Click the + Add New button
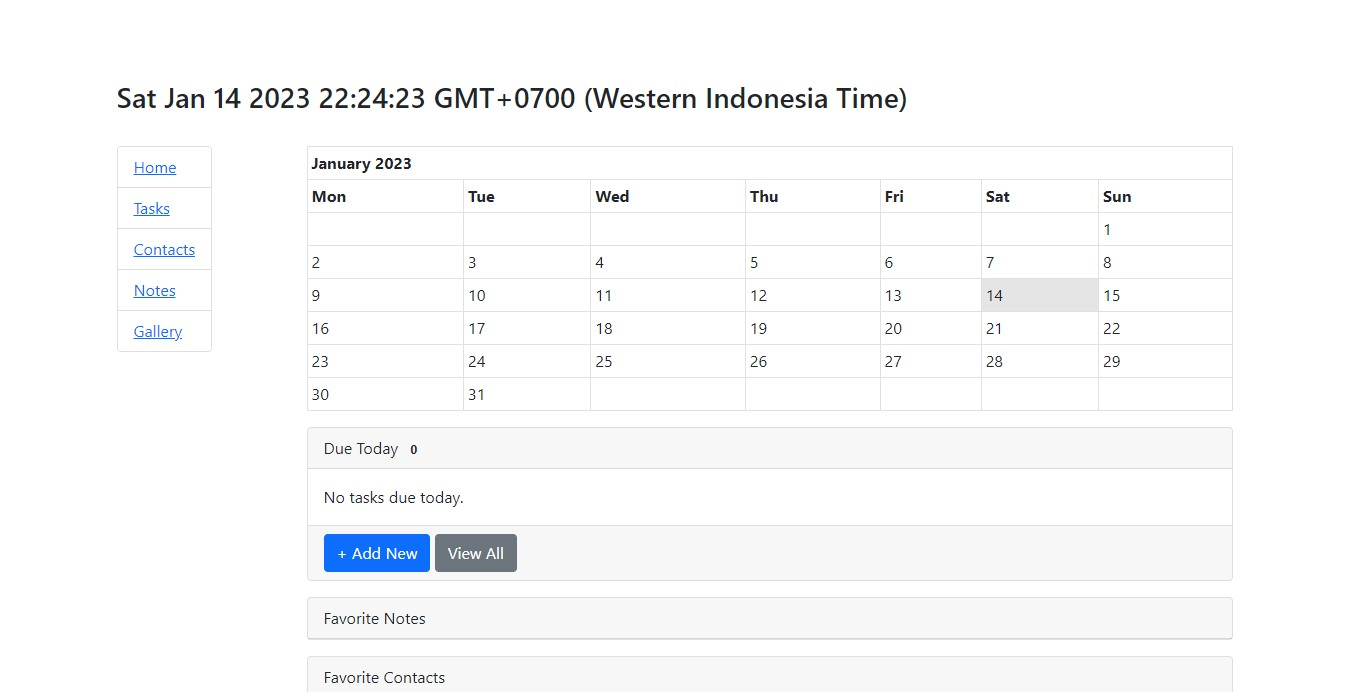1347x692 pixels. point(377,553)
